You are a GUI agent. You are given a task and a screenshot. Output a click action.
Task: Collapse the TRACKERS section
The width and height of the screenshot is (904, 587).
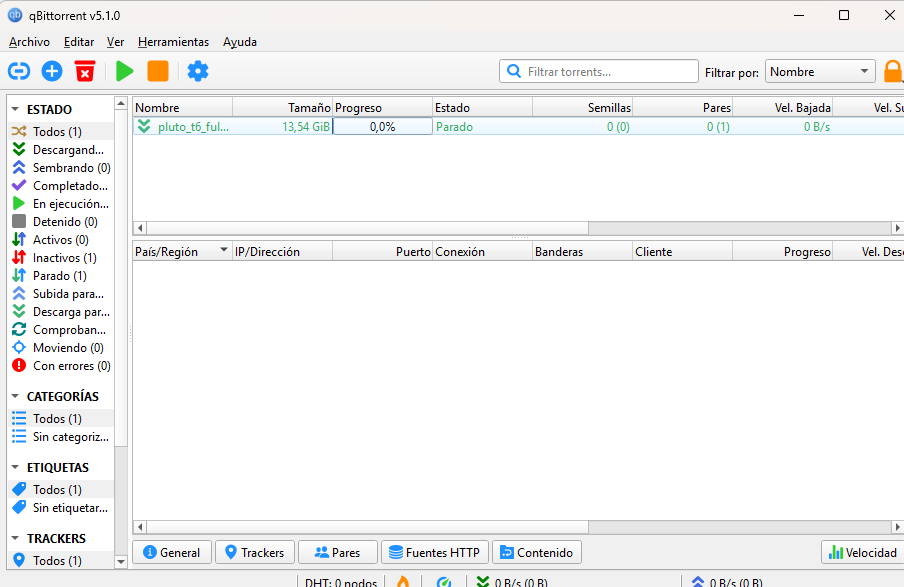coord(16,538)
